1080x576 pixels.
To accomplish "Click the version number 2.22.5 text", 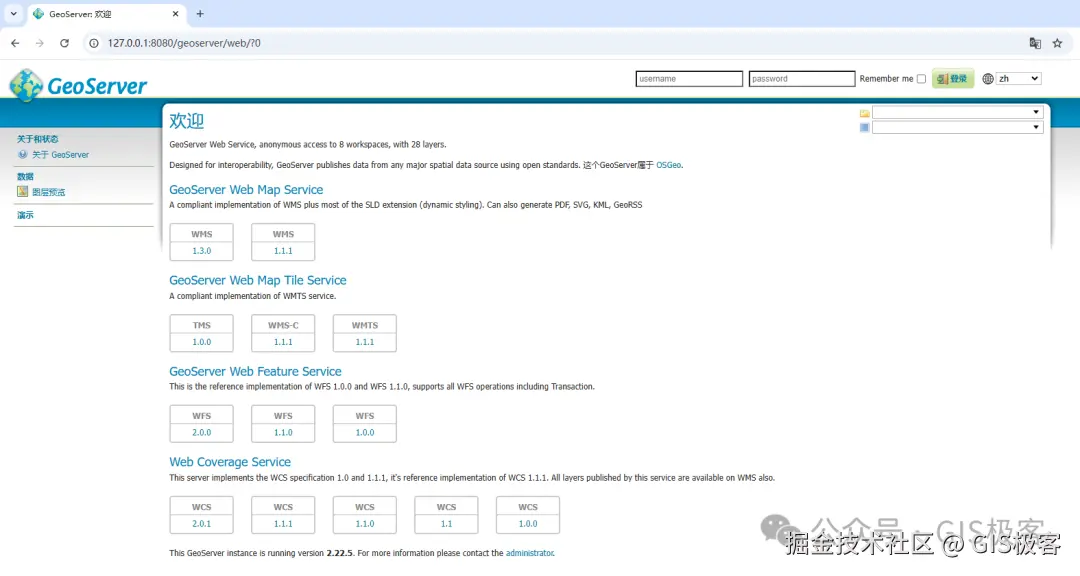I will click(x=340, y=553).
